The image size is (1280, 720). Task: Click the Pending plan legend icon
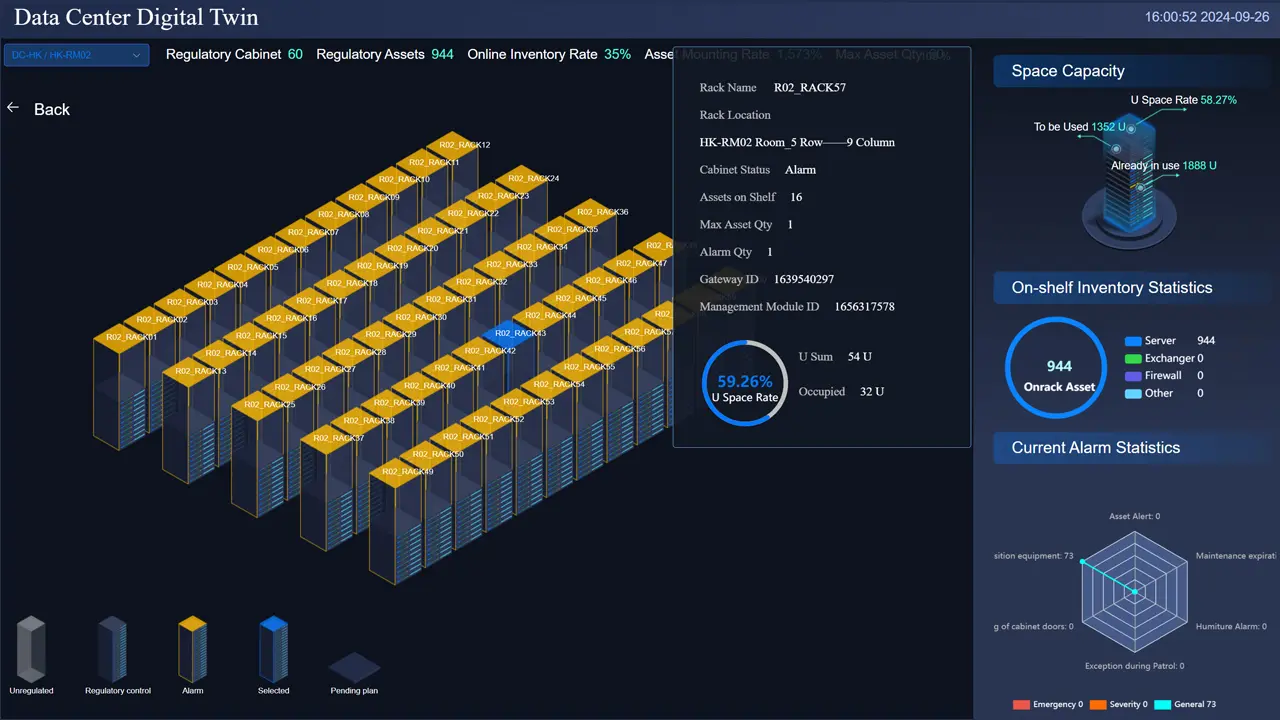(x=355, y=667)
